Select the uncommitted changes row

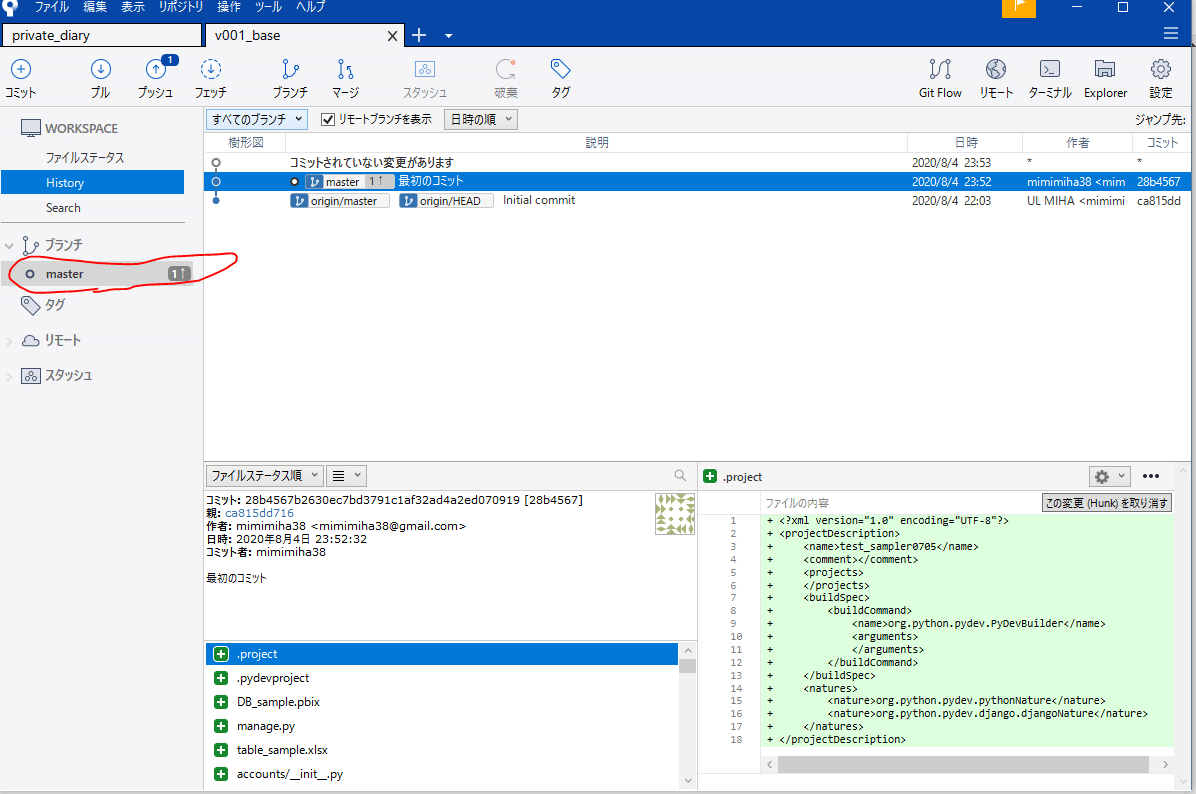[697, 162]
